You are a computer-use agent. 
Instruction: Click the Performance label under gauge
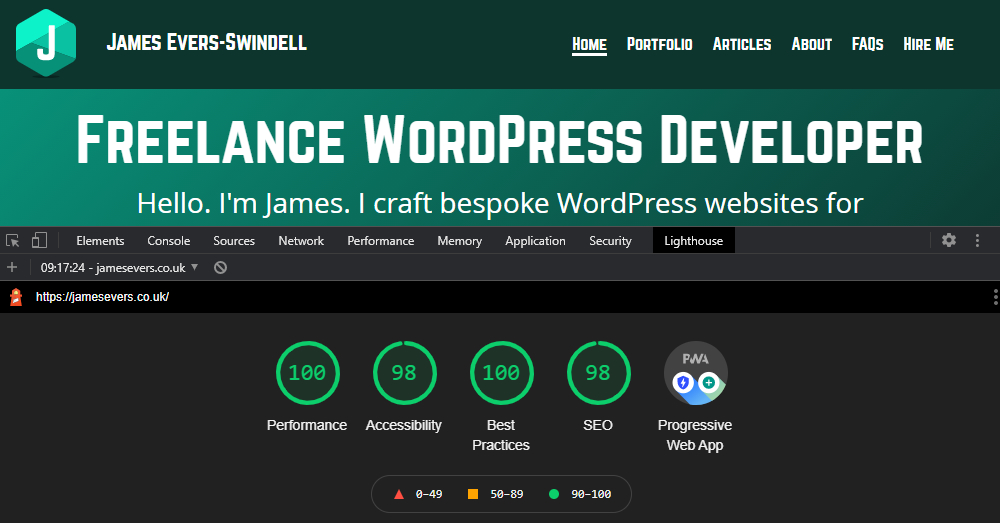[x=307, y=425]
